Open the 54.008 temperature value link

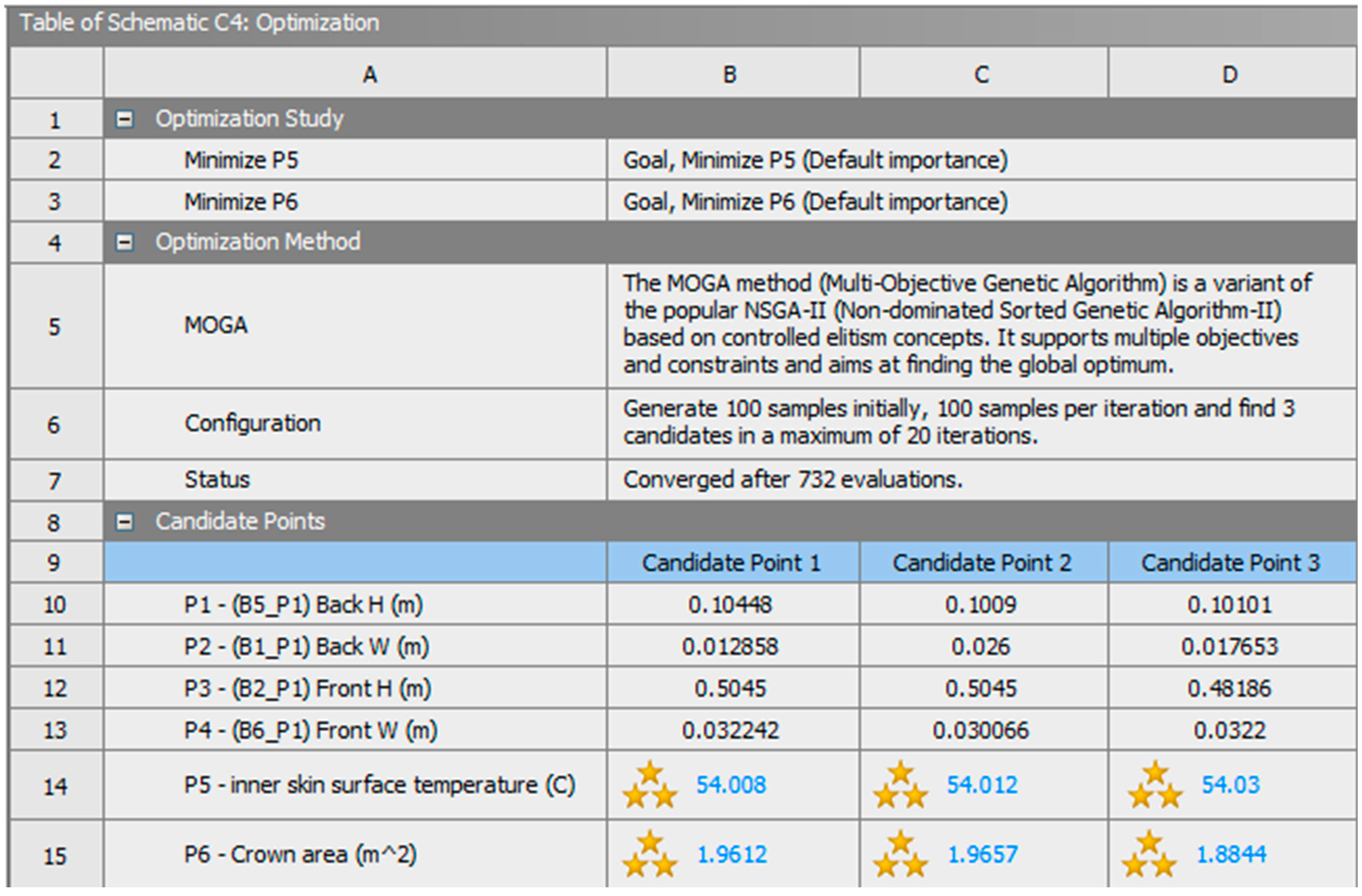pos(731,785)
